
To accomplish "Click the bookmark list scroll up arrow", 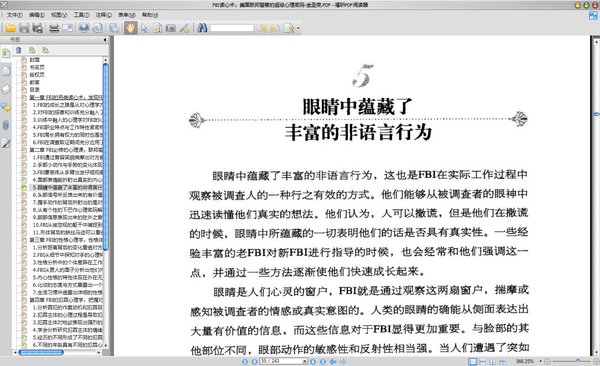I will pyautogui.click(x=106, y=60).
